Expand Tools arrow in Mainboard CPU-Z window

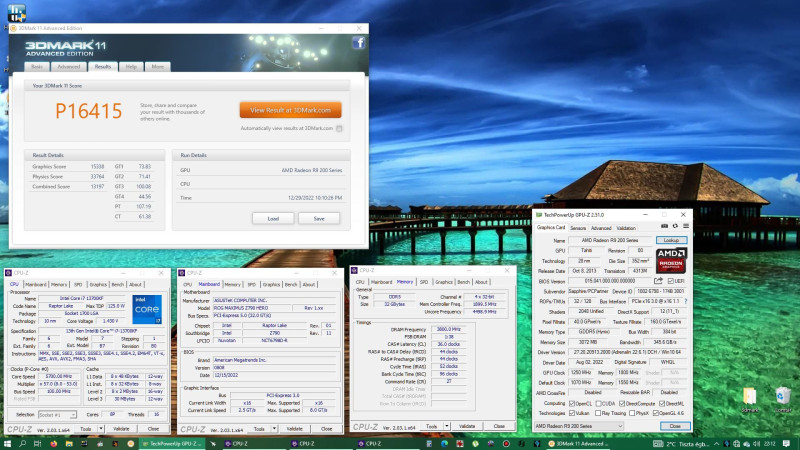[x=274, y=429]
